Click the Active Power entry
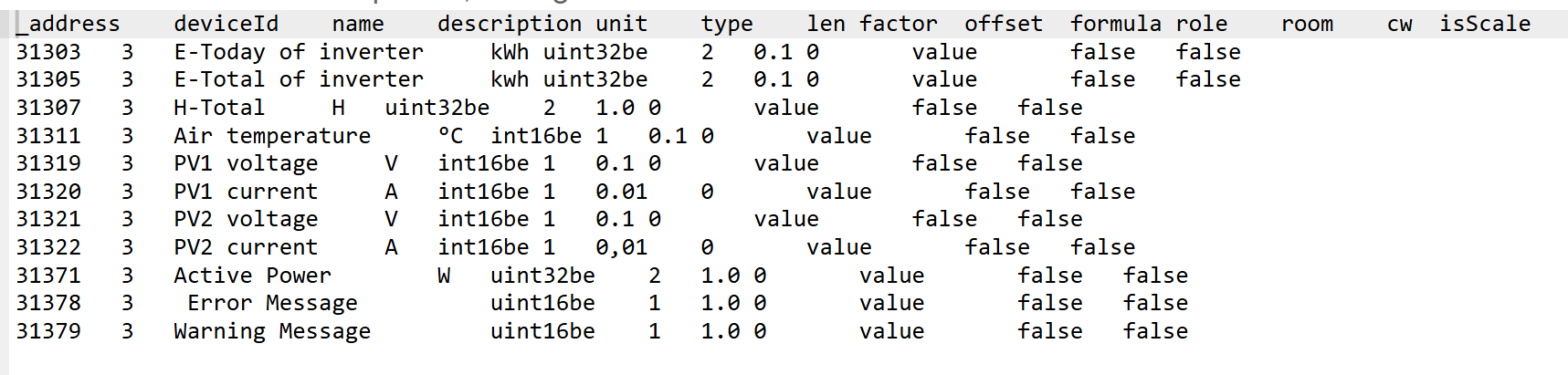 point(252,276)
